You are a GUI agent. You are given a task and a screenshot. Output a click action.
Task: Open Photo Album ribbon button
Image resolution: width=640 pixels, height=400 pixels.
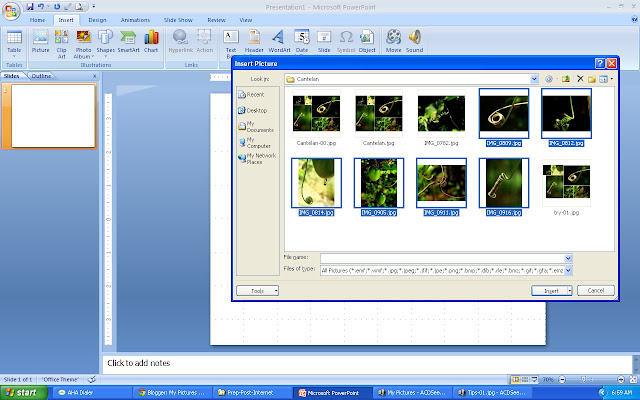pyautogui.click(x=84, y=44)
